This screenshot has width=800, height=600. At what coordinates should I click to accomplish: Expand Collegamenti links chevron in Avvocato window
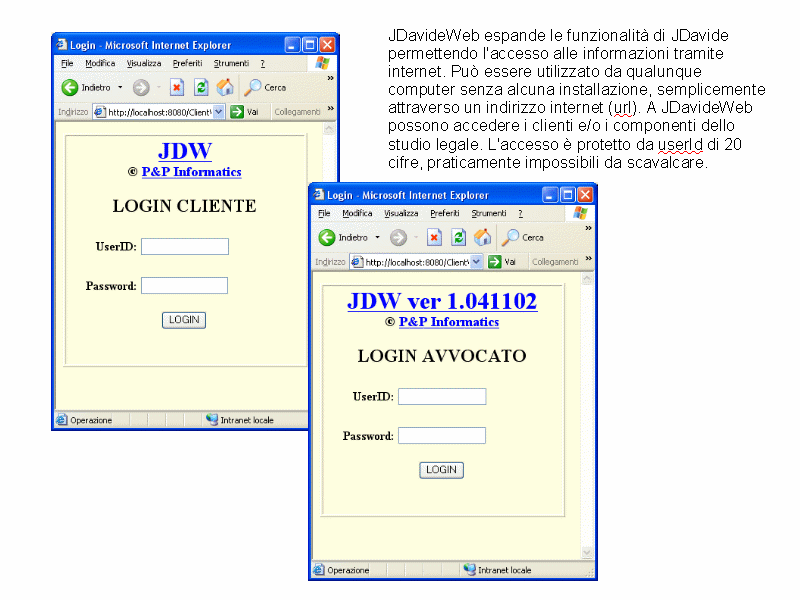tap(588, 258)
